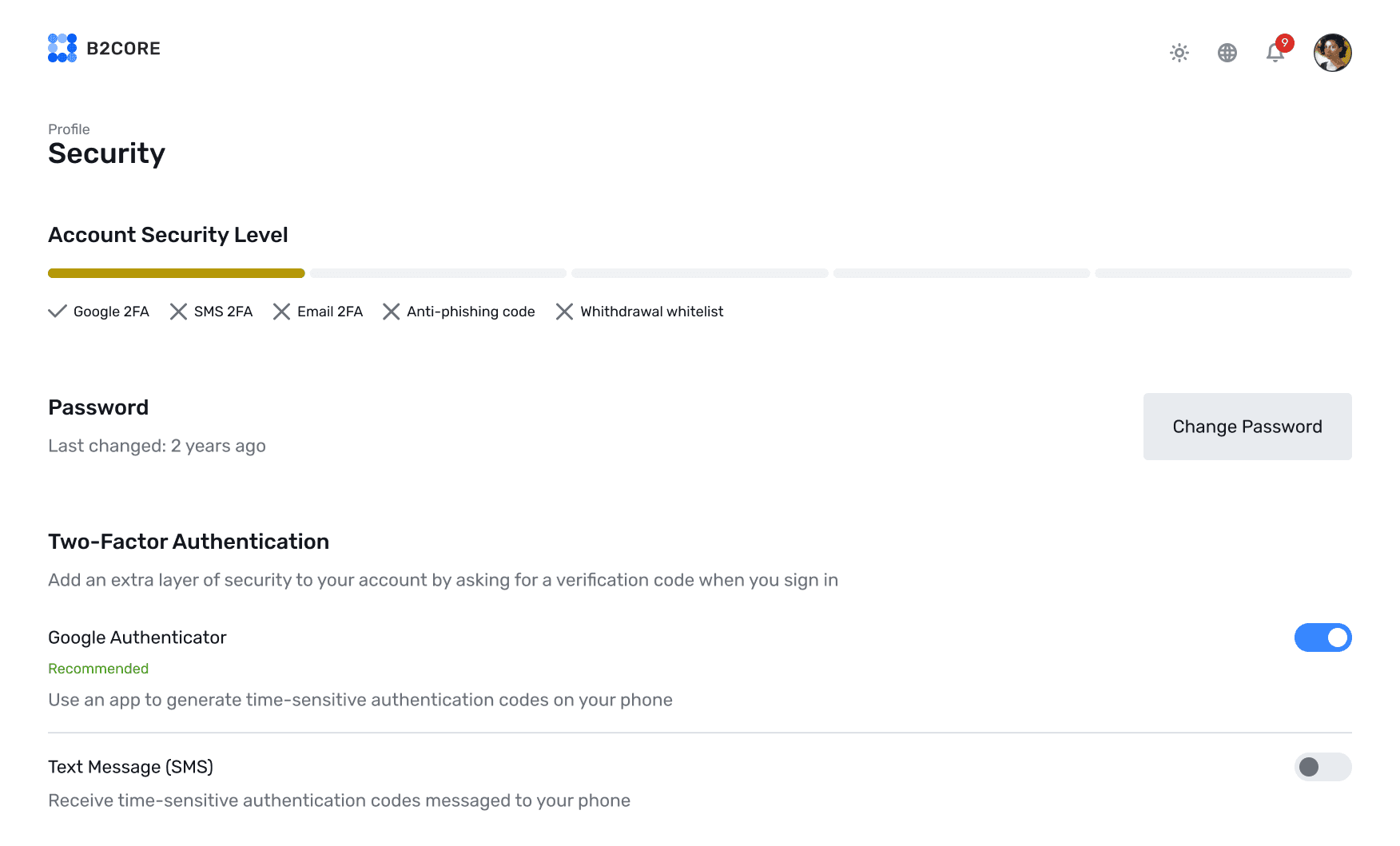1400x846 pixels.
Task: Click the checkmark next to Google 2FA
Action: [57, 312]
